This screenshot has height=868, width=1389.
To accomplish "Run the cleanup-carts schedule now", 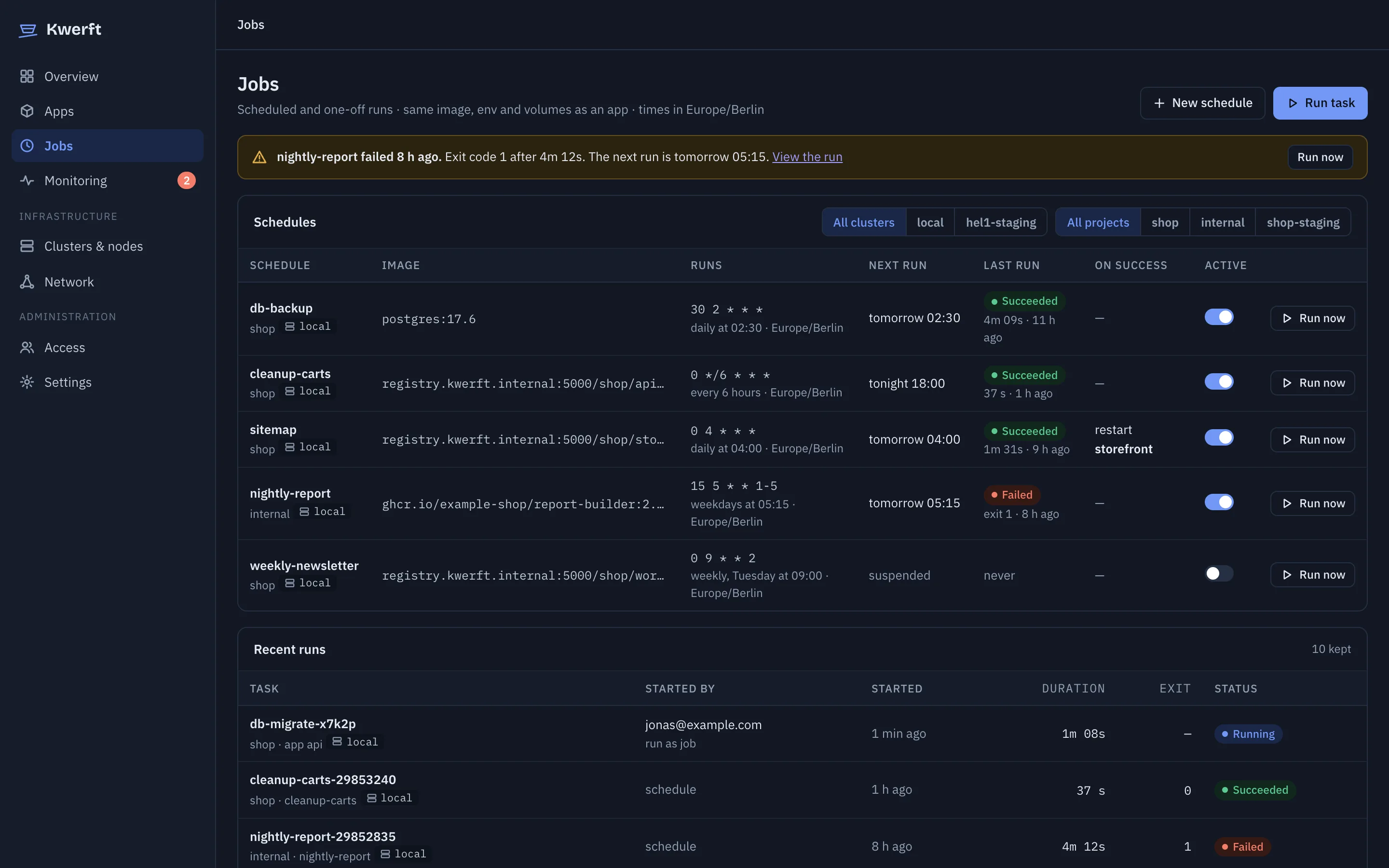I will point(1313,383).
